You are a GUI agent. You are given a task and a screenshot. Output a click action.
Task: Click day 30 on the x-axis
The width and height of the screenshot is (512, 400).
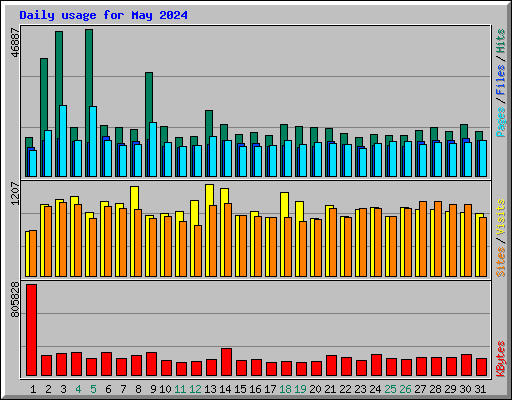click(465, 389)
